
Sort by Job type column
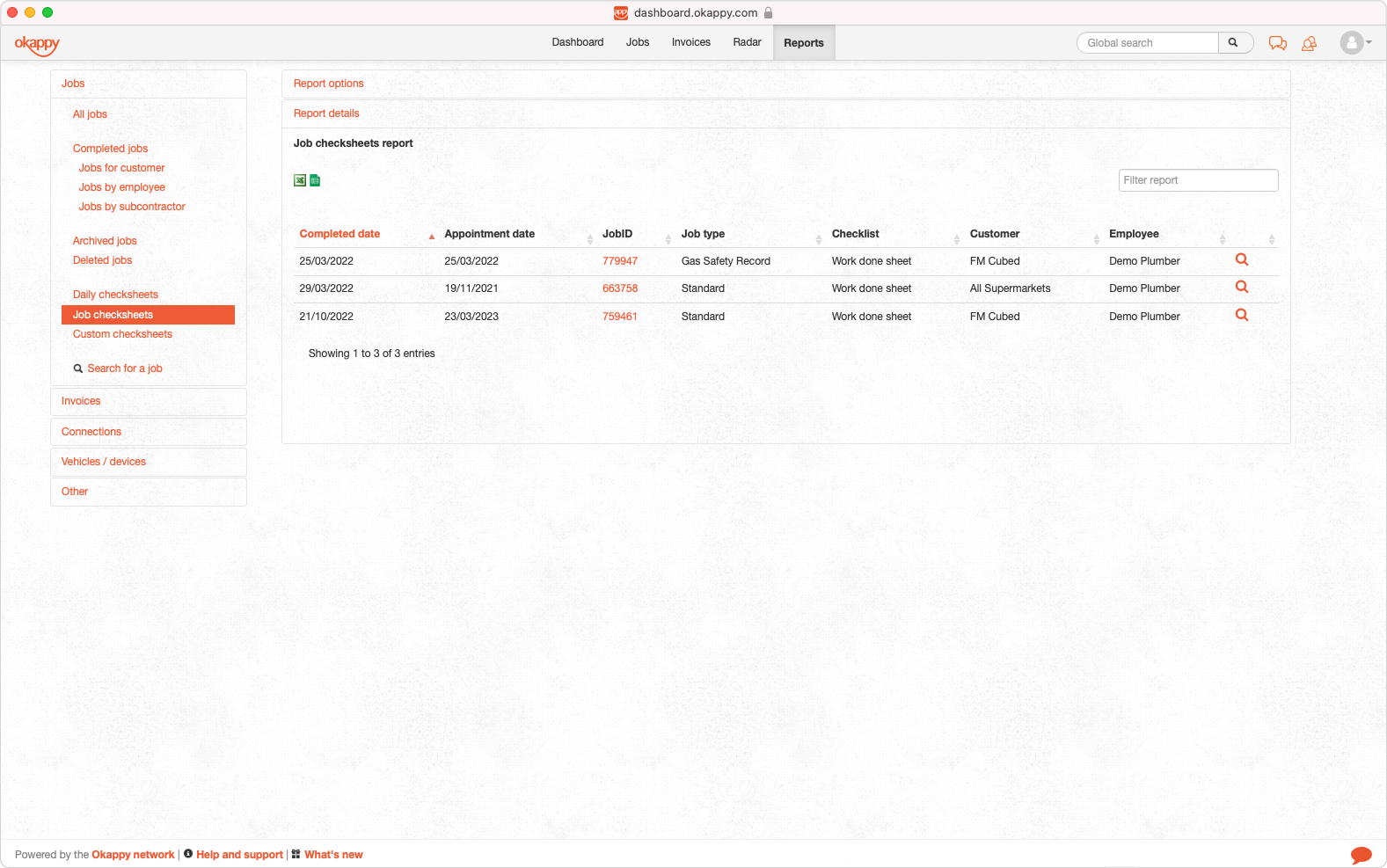751,234
